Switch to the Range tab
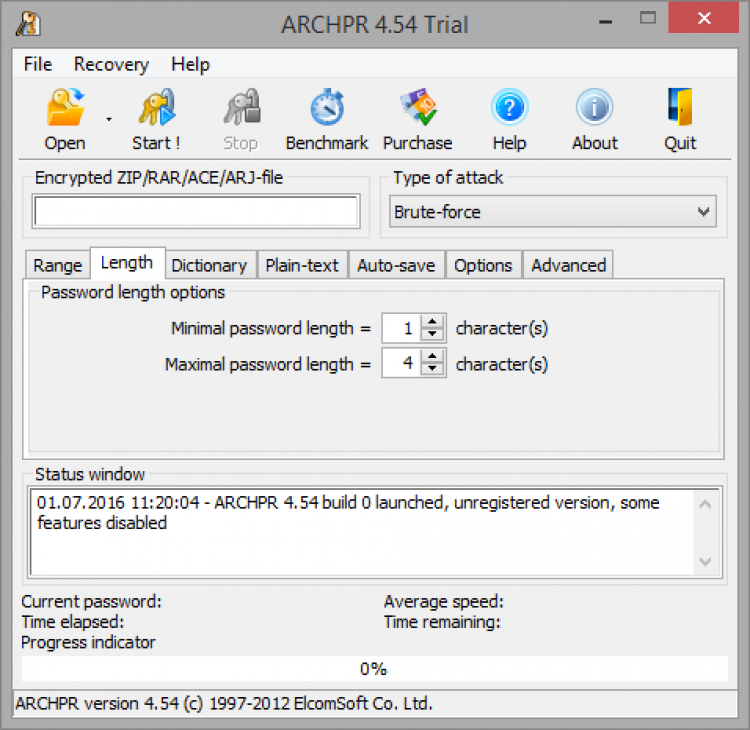 coord(57,265)
